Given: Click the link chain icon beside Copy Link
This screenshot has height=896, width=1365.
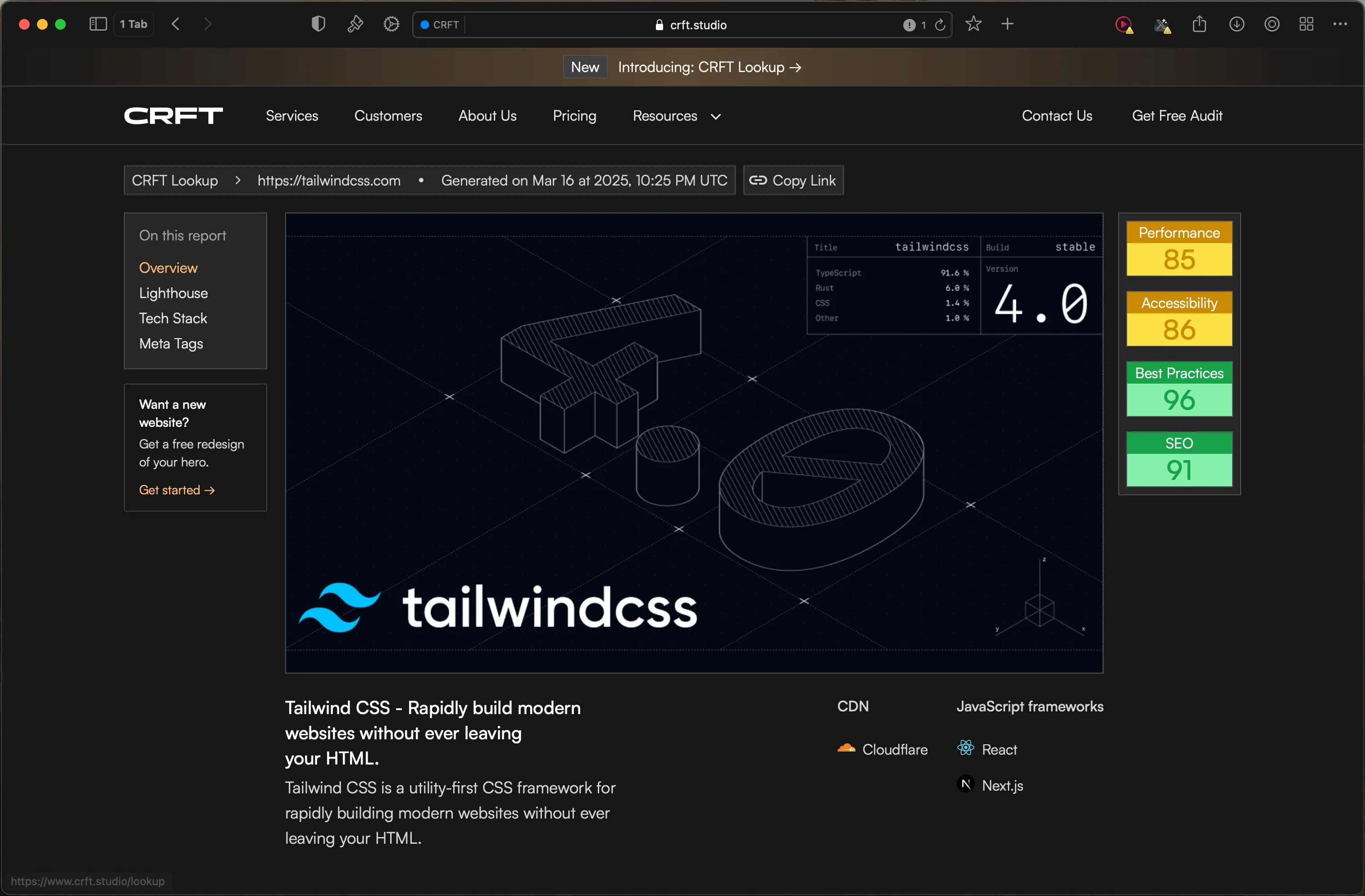Looking at the screenshot, I should pyautogui.click(x=758, y=181).
